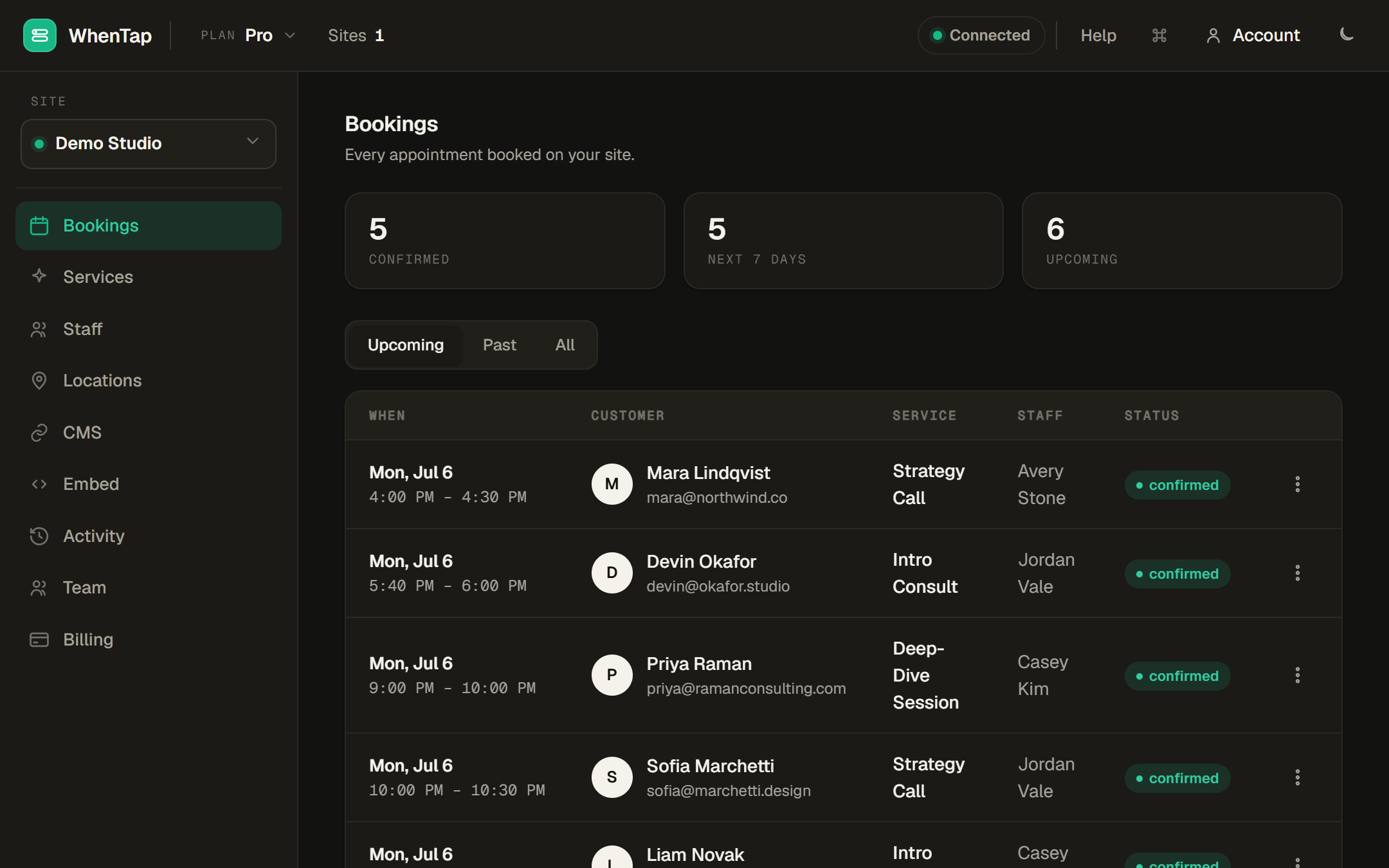The height and width of the screenshot is (868, 1389).
Task: Open Locations in the sidebar
Action: point(149,381)
